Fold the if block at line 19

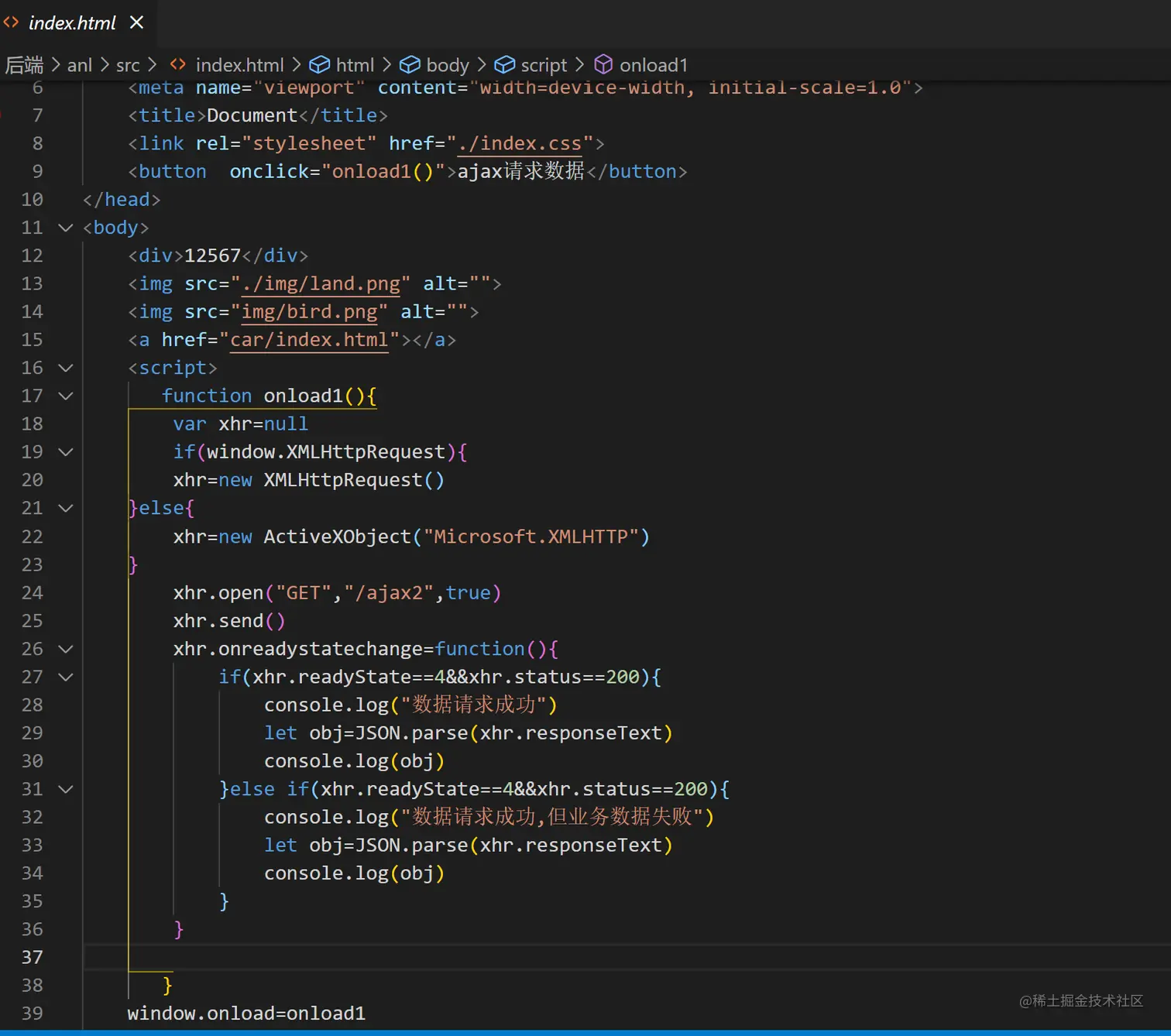pyautogui.click(x=66, y=451)
